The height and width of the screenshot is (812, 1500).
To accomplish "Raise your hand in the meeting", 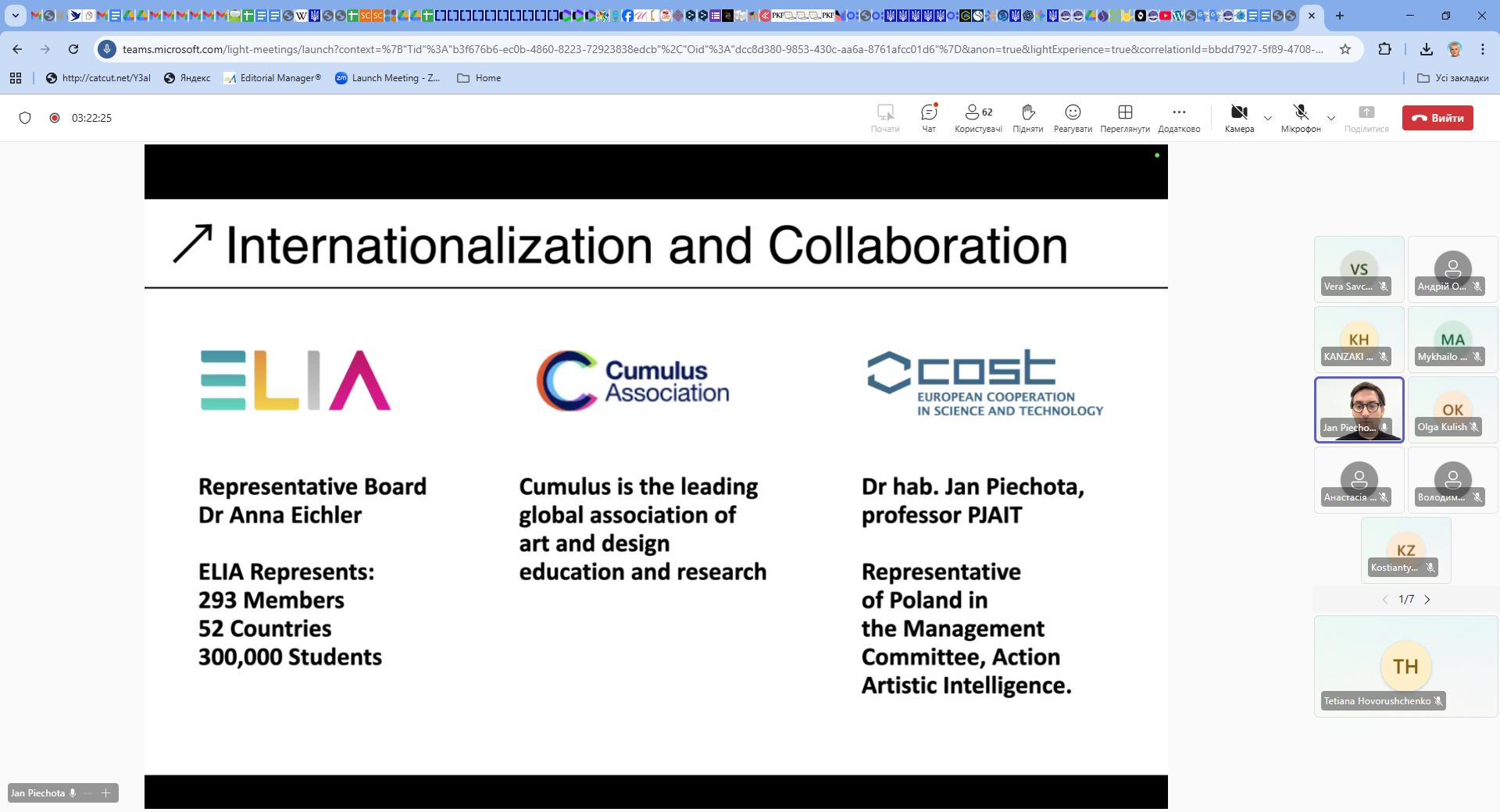I will 1027,117.
